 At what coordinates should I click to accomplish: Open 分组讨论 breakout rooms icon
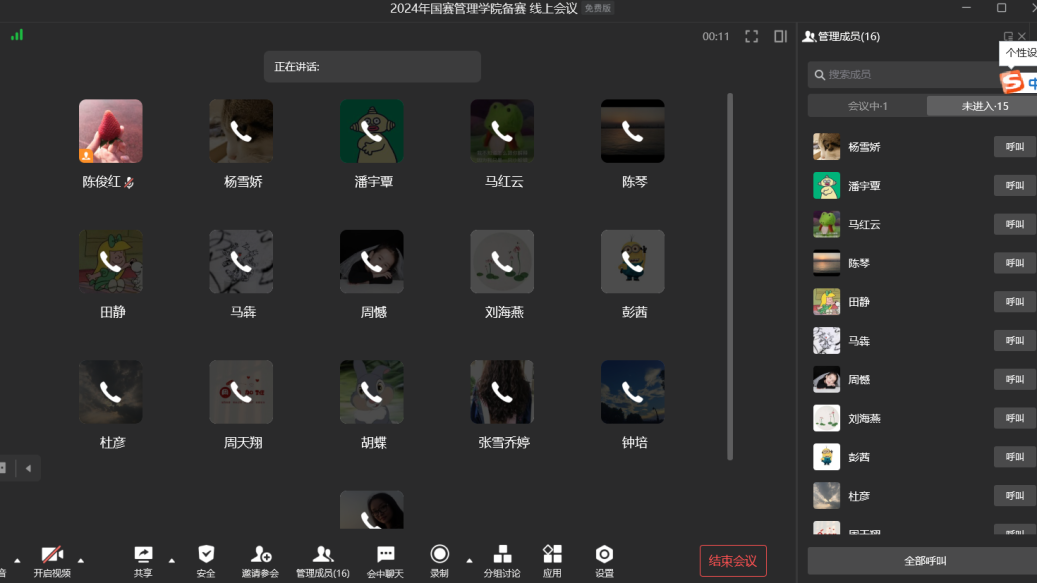[x=502, y=555]
